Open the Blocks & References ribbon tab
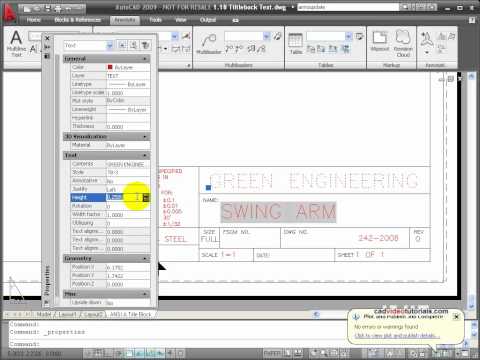Image resolution: width=480 pixels, height=360 pixels. (x=77, y=20)
